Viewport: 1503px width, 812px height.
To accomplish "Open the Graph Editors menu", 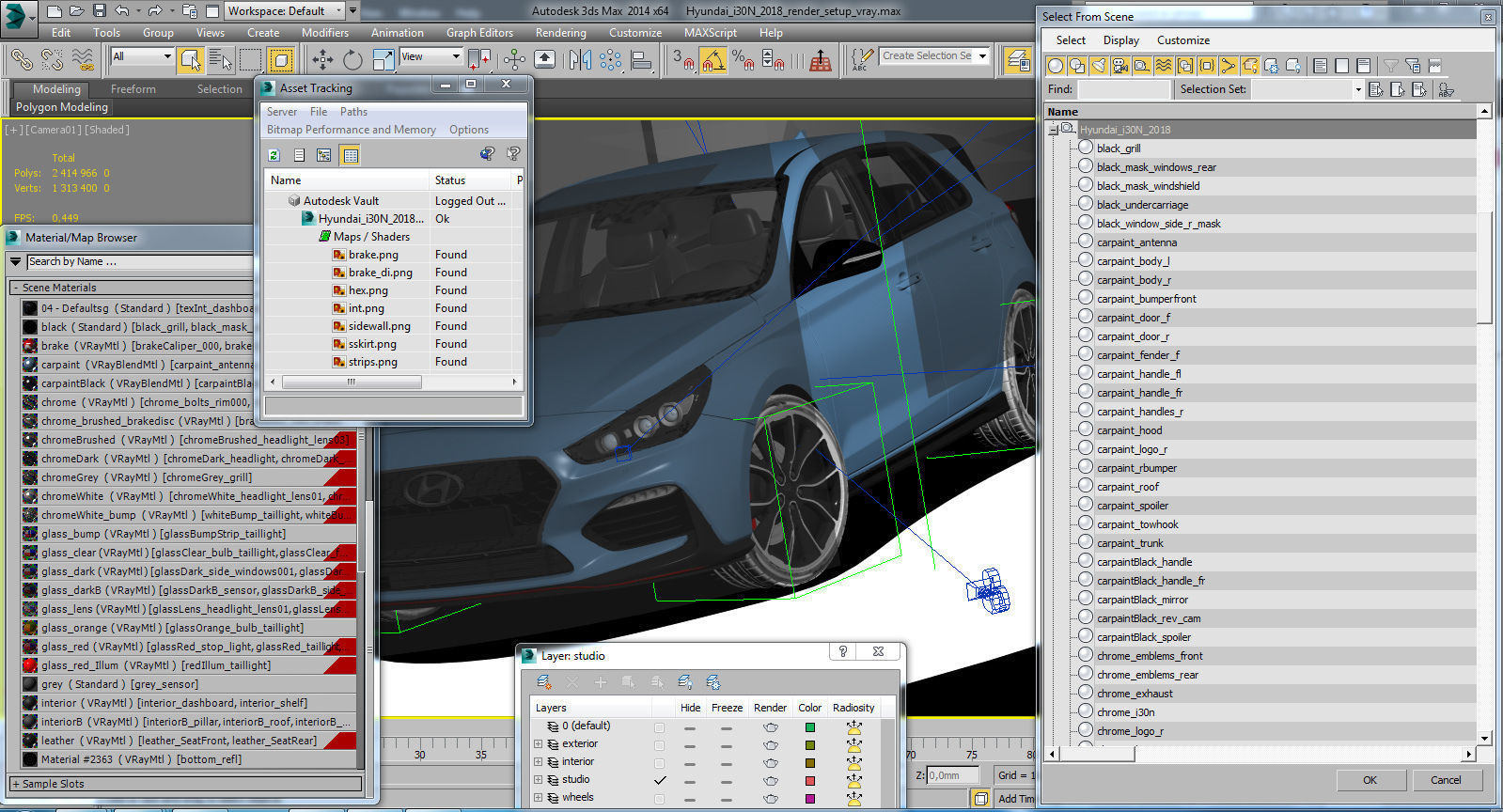I will (479, 33).
